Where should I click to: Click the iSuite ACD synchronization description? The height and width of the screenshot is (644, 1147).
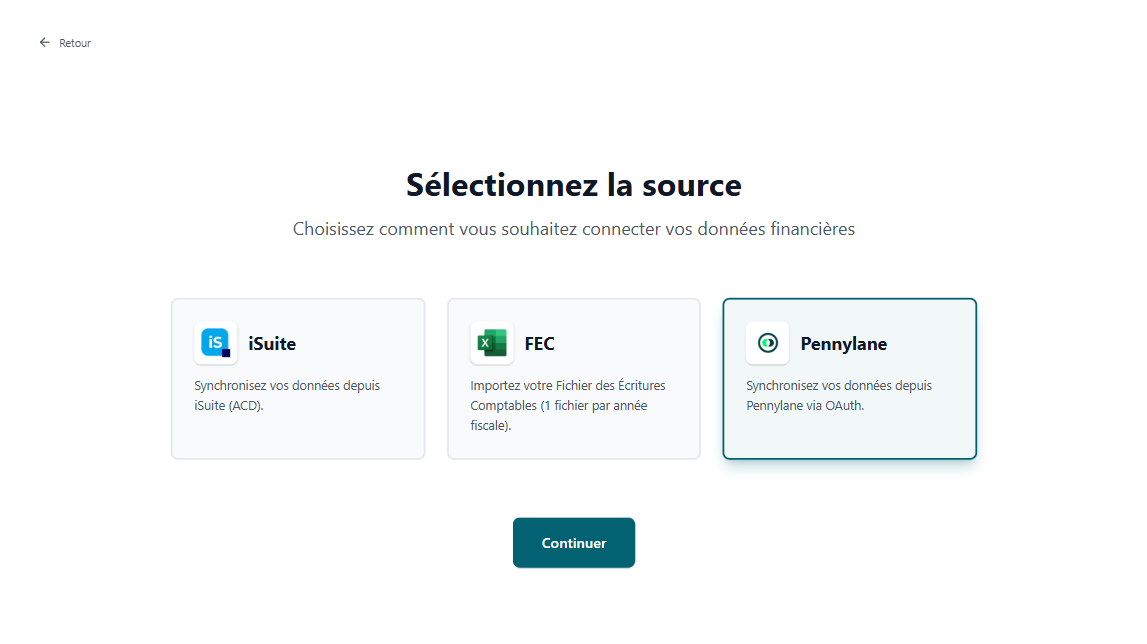[x=287, y=395]
